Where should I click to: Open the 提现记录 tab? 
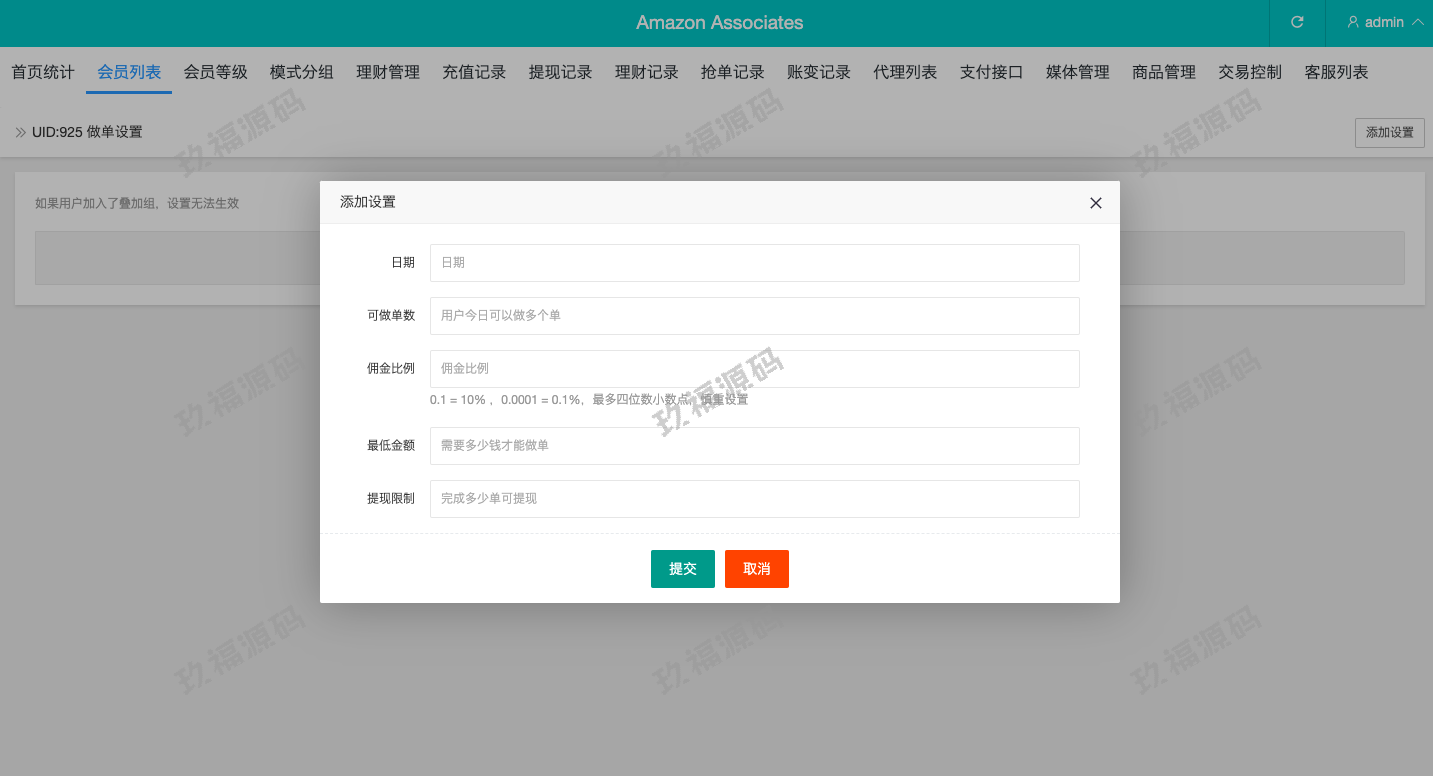(560, 72)
